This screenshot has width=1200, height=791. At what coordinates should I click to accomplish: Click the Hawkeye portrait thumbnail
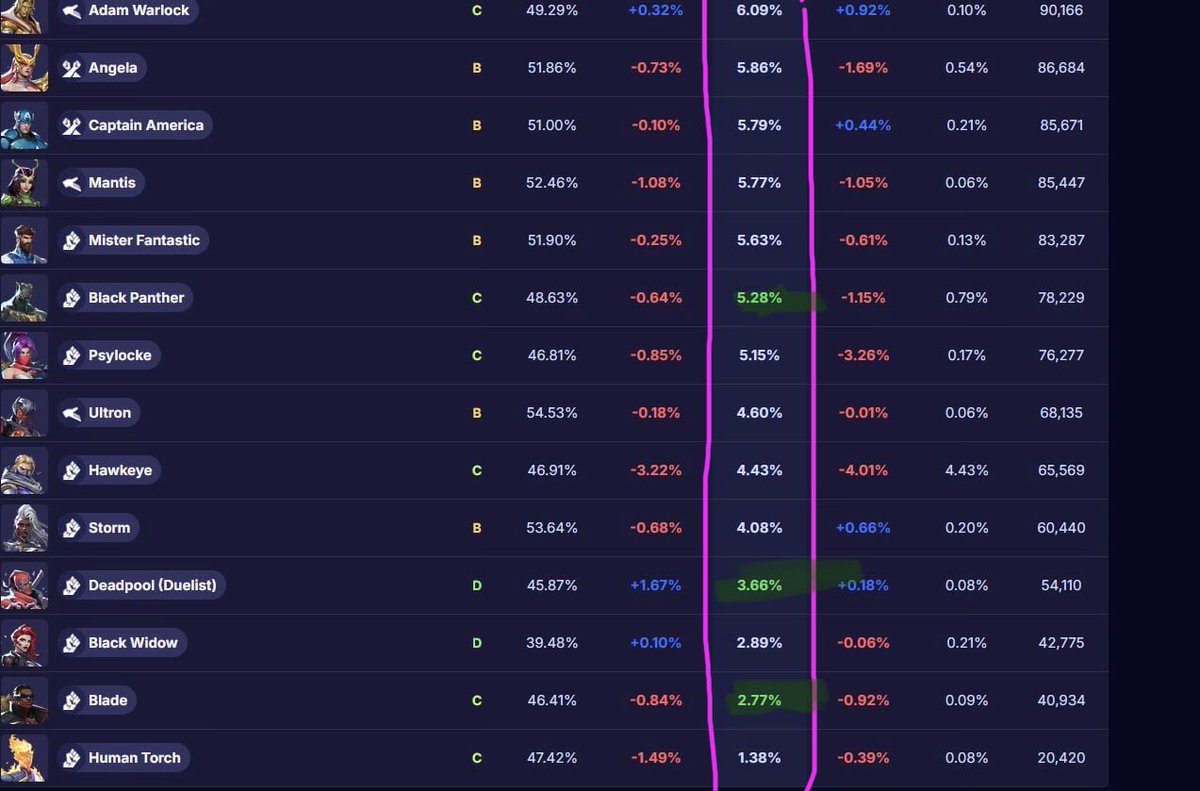[24, 471]
